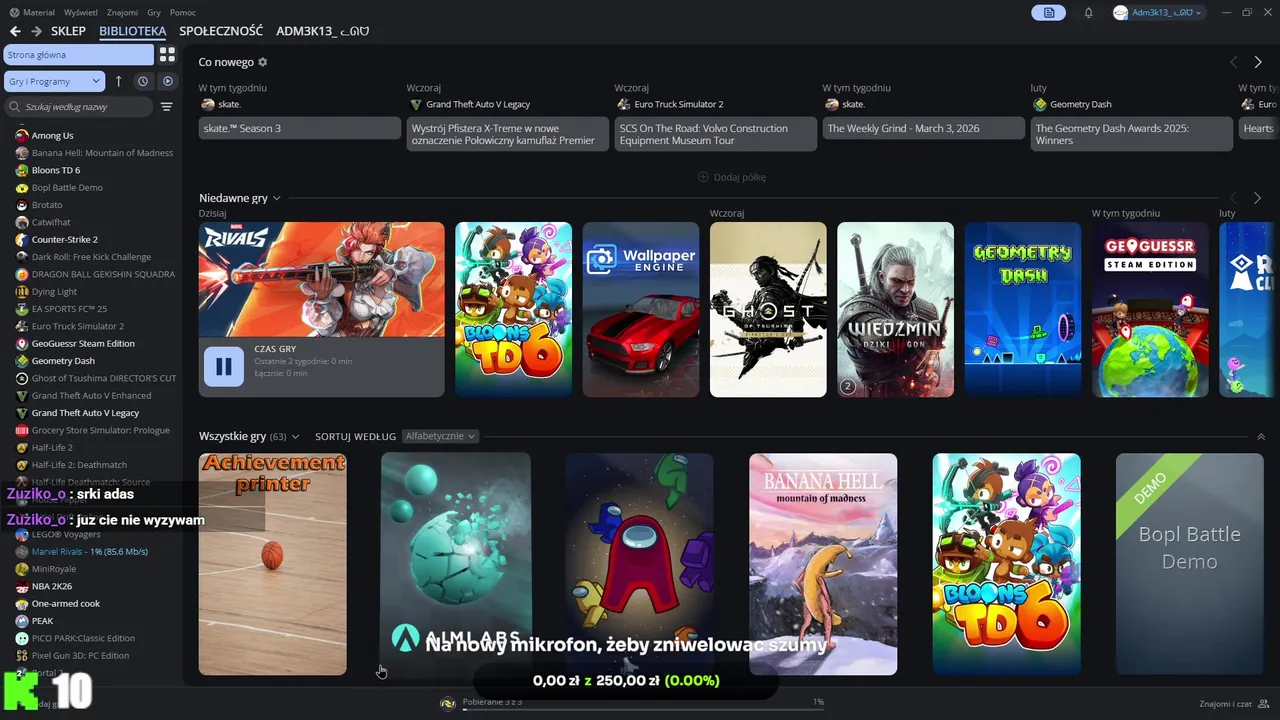
Task: Select Half-Life 2 in the game list
Action: 52,447
